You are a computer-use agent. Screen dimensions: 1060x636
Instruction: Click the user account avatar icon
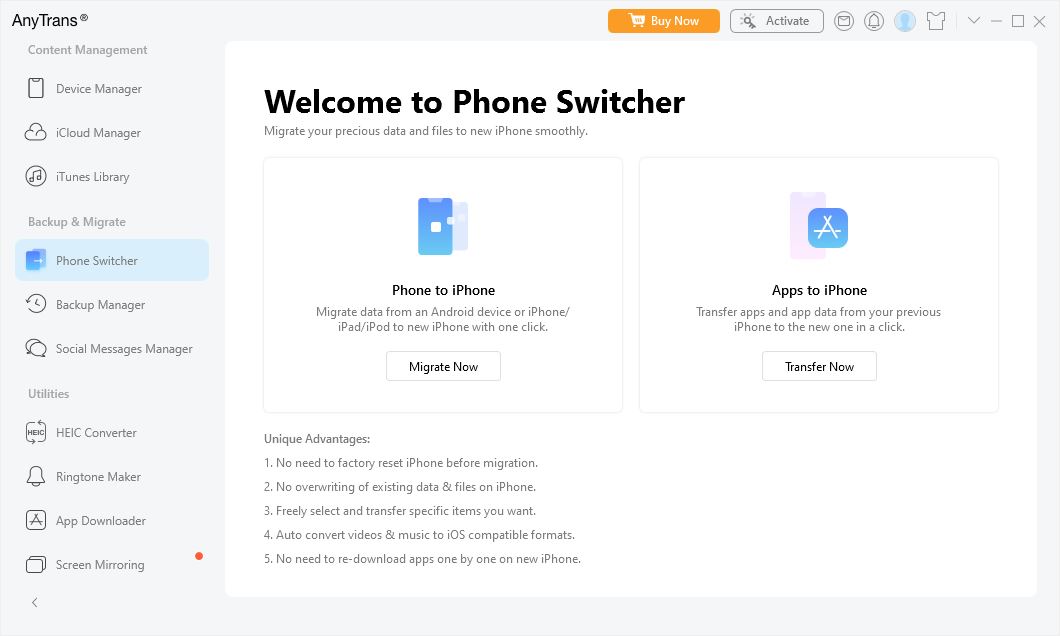click(905, 21)
